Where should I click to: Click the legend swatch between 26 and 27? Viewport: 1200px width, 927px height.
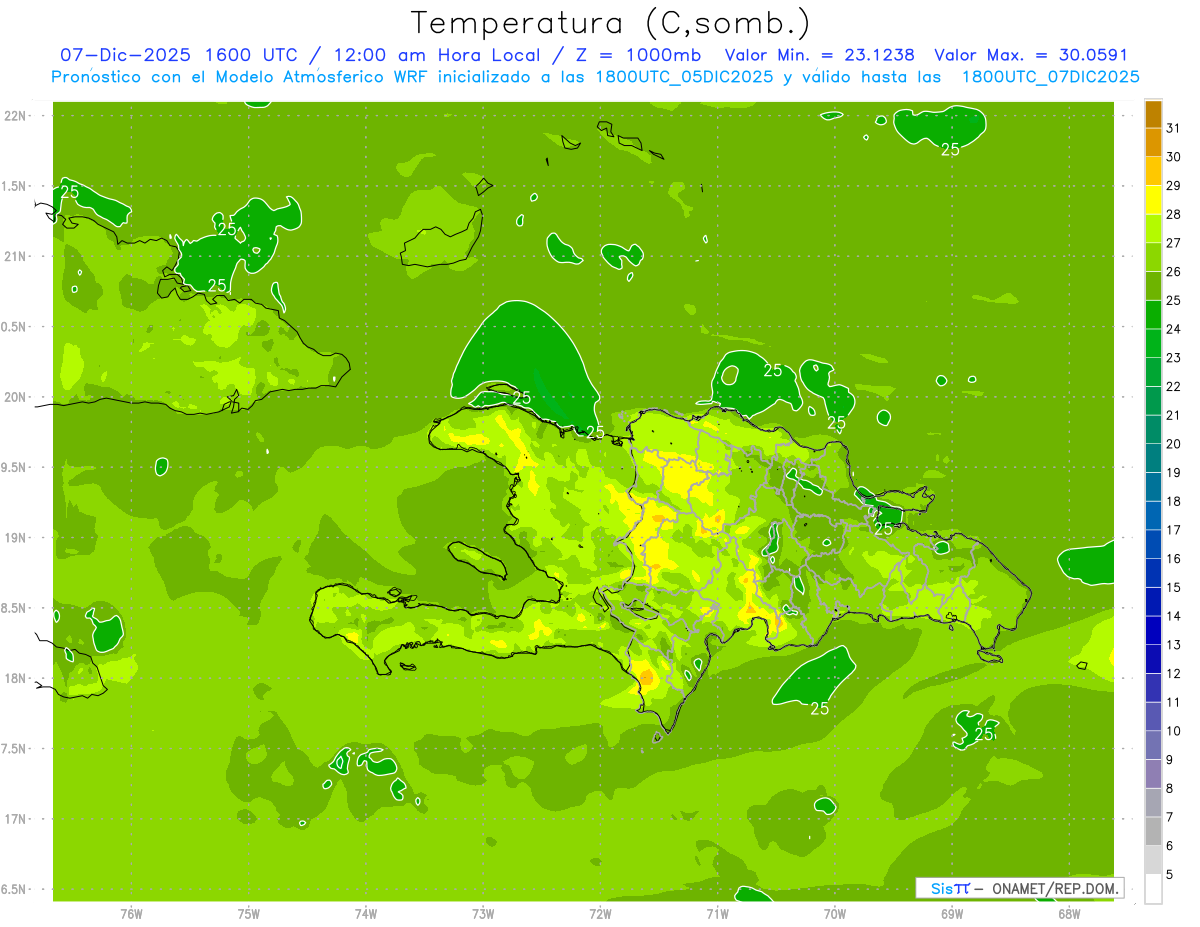pyautogui.click(x=1153, y=257)
